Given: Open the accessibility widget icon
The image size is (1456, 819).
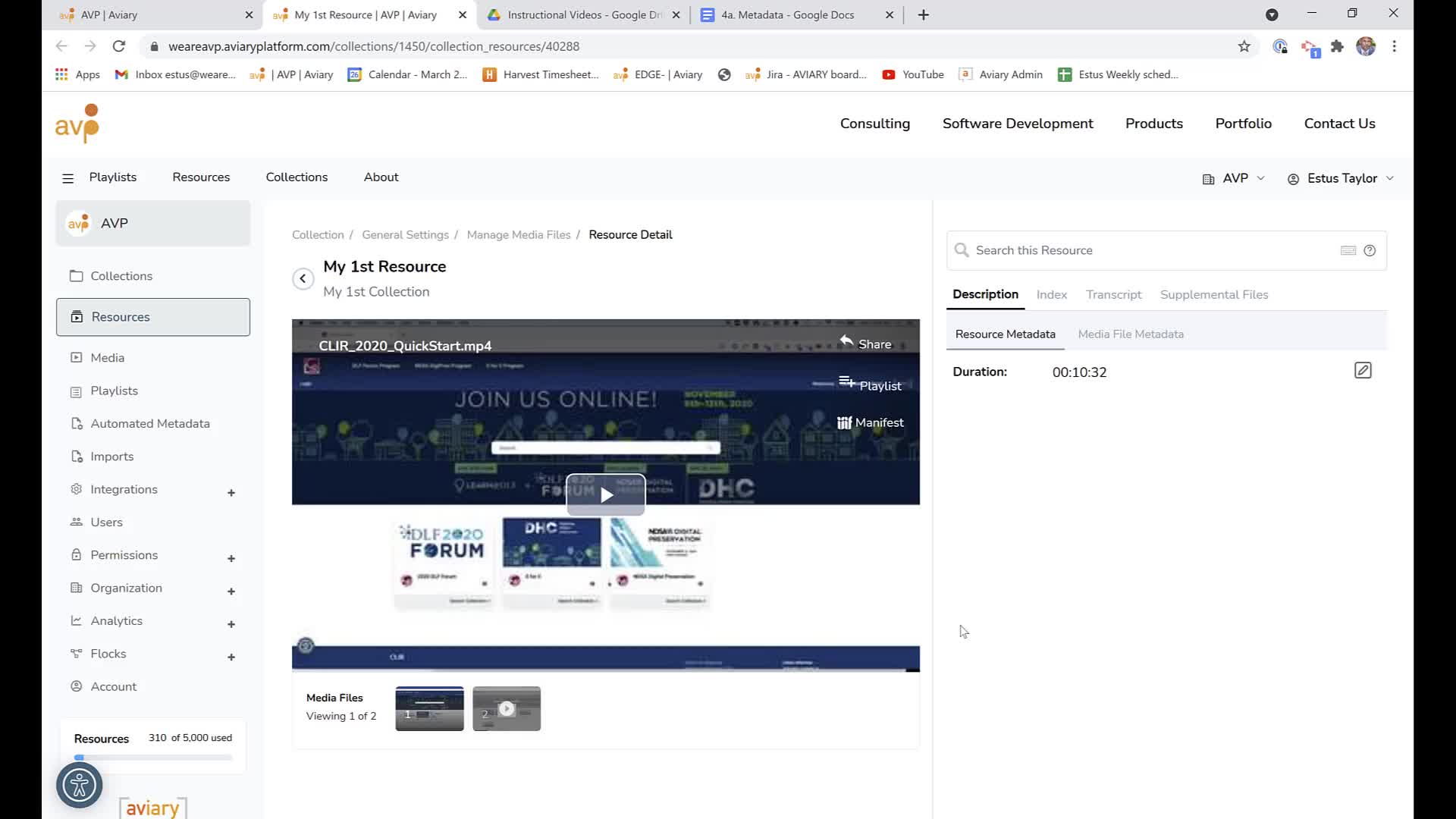Looking at the screenshot, I should tap(80, 785).
